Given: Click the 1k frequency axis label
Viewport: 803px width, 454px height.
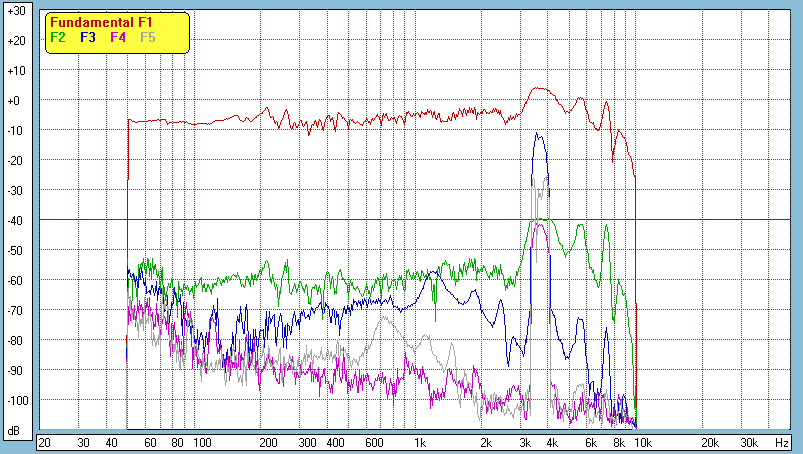Looking at the screenshot, I should coord(420,441).
